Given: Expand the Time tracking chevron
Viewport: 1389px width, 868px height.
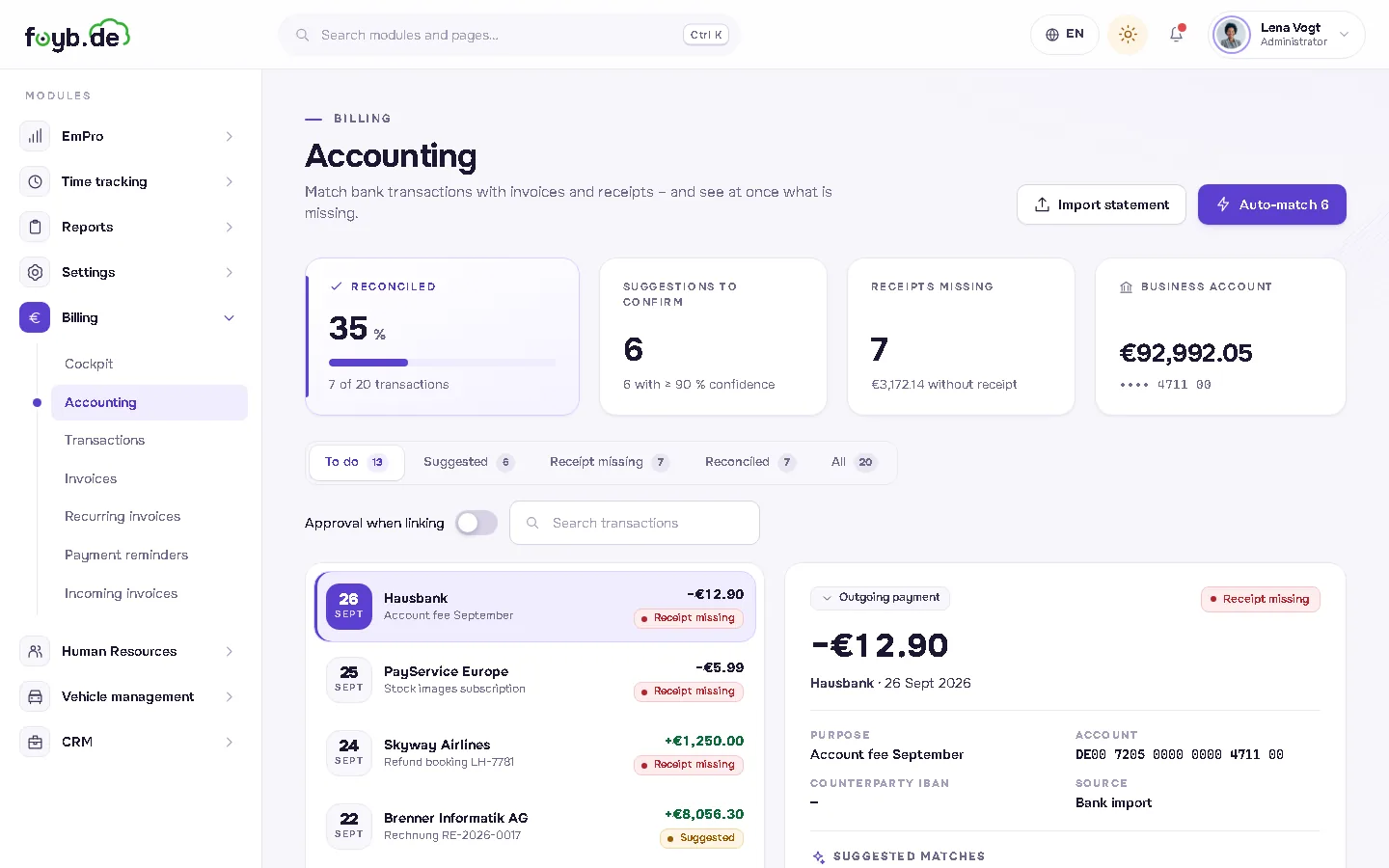Looking at the screenshot, I should [x=230, y=181].
